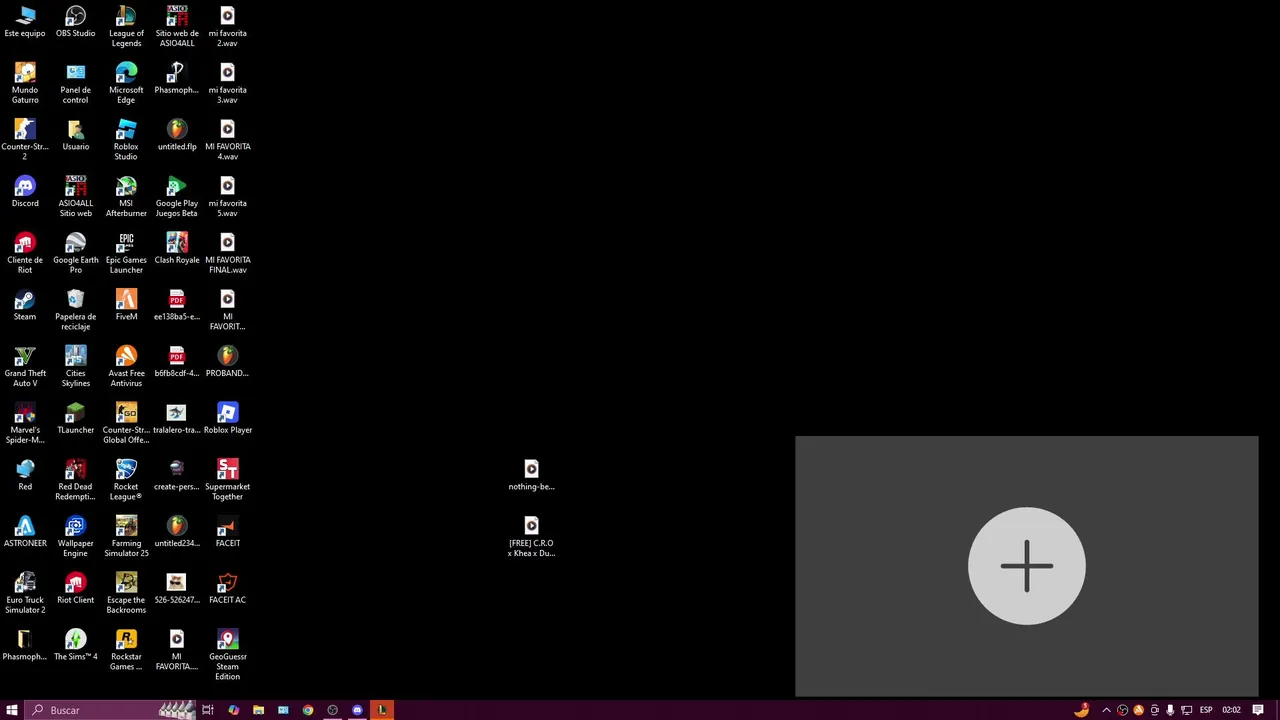
Task: Select the Cities Skylines shortcut
Action: pos(76,367)
